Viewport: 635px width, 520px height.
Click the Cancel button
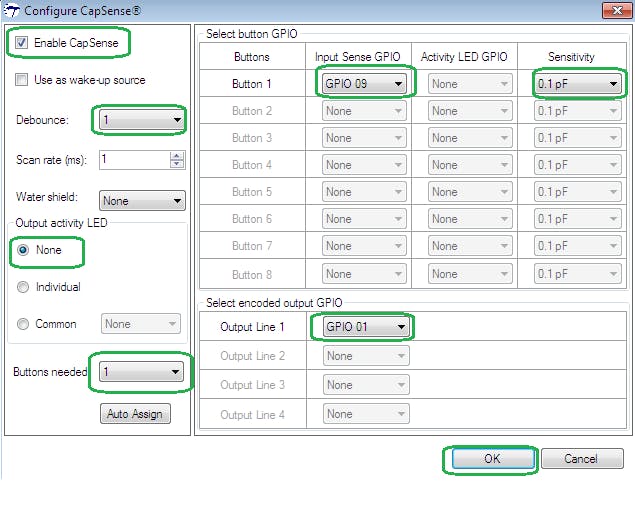(x=582, y=458)
